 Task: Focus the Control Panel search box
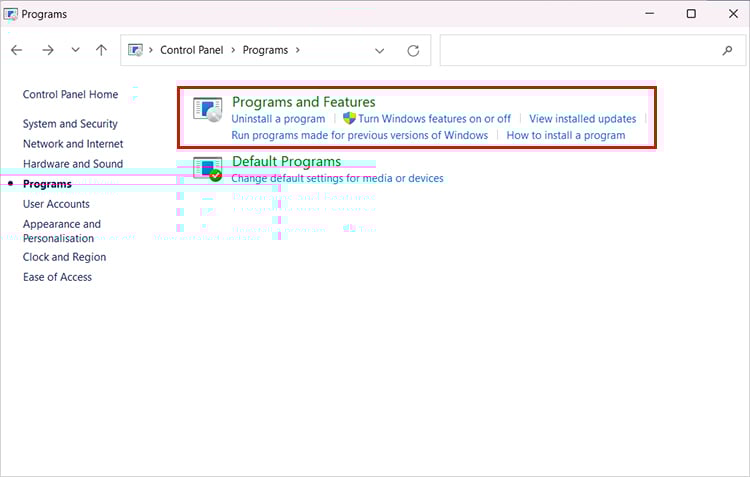(592, 50)
